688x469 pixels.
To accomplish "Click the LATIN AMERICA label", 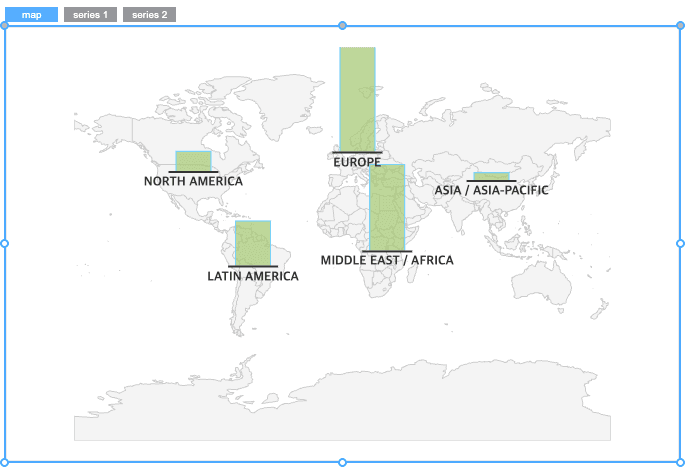I will pyautogui.click(x=252, y=276).
